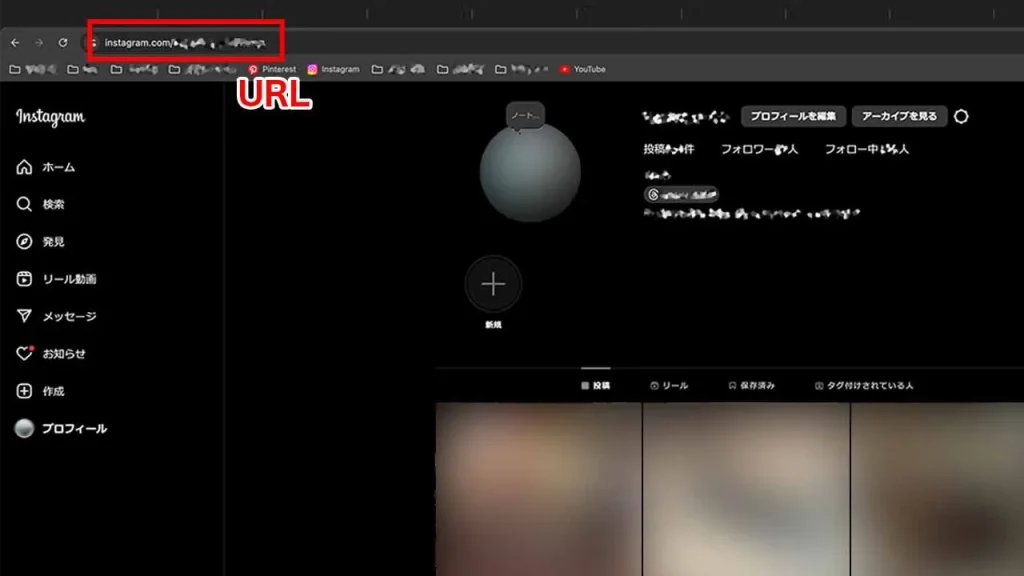Image resolution: width=1024 pixels, height=576 pixels.
Task: Focus the instagram.com address bar
Action: [x=185, y=43]
